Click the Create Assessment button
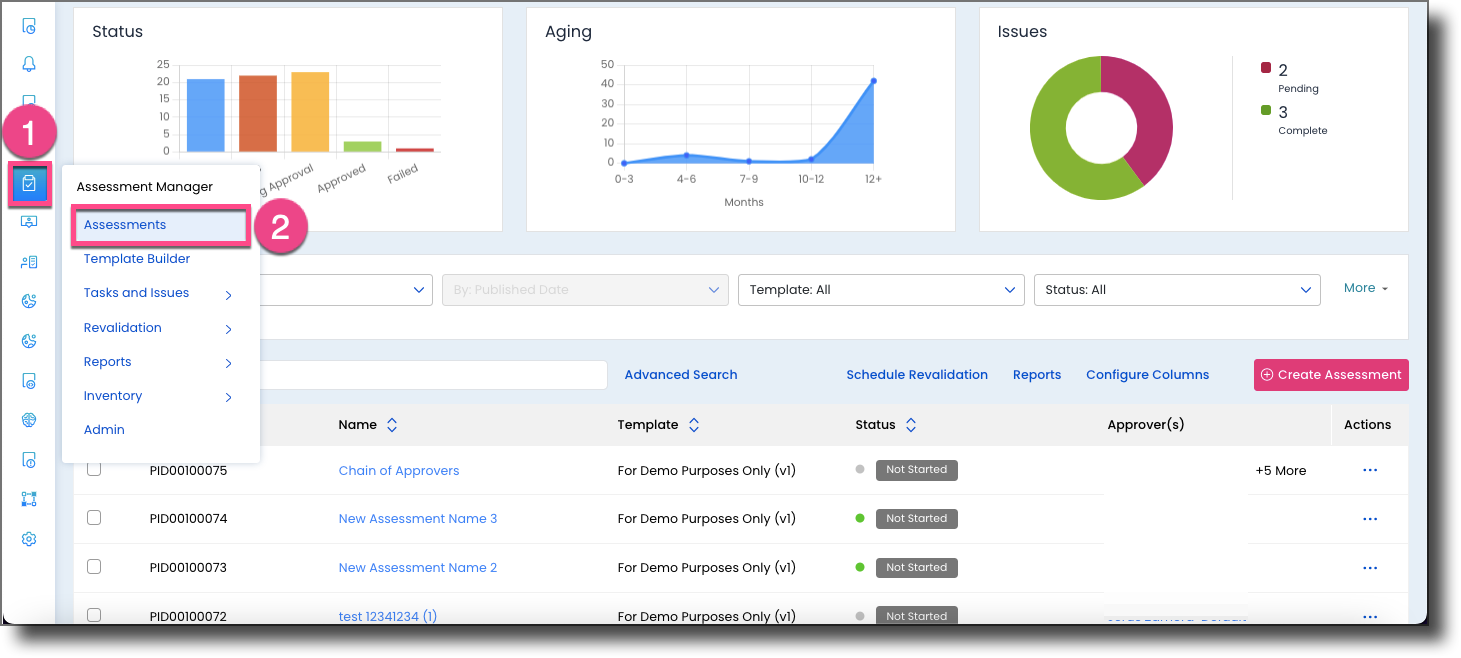The width and height of the screenshot is (1461, 658). coord(1330,374)
